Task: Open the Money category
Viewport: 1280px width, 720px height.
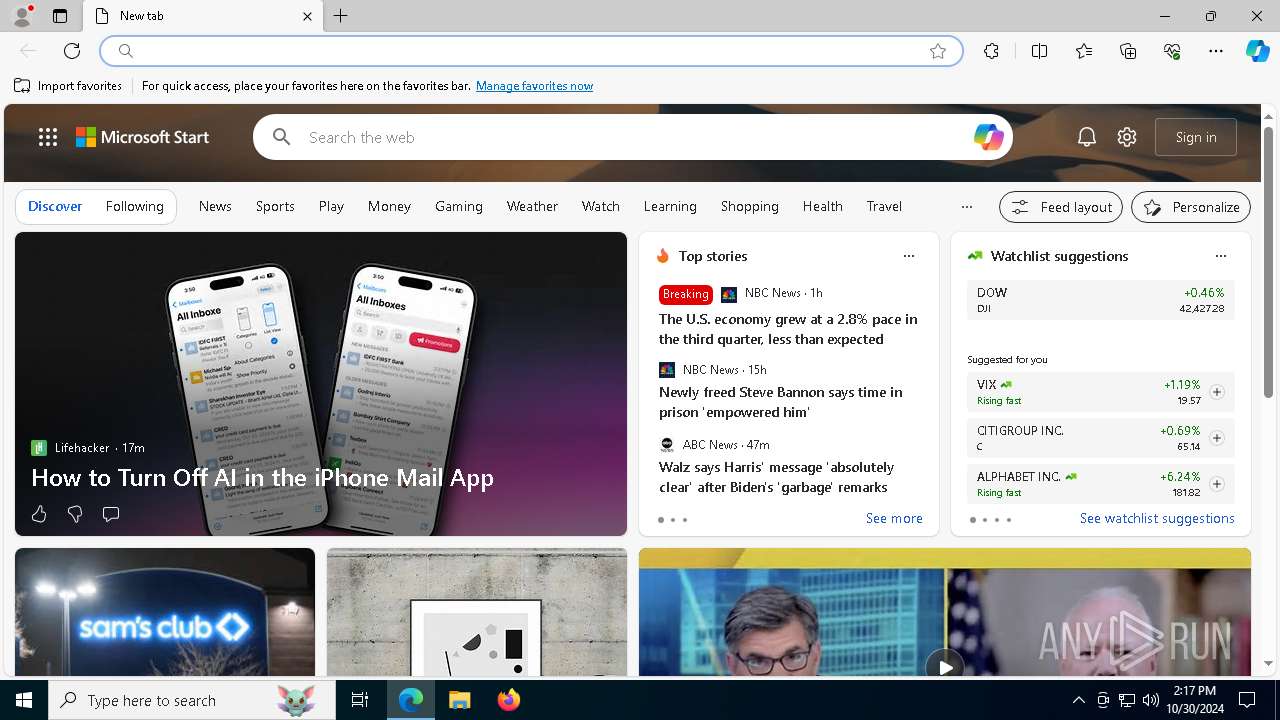Action: 389,206
